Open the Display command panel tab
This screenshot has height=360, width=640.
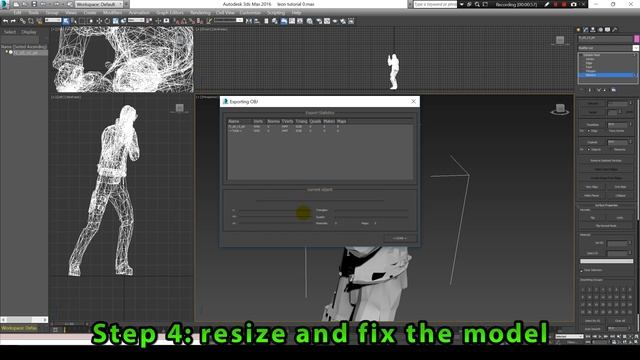tap(608, 29)
